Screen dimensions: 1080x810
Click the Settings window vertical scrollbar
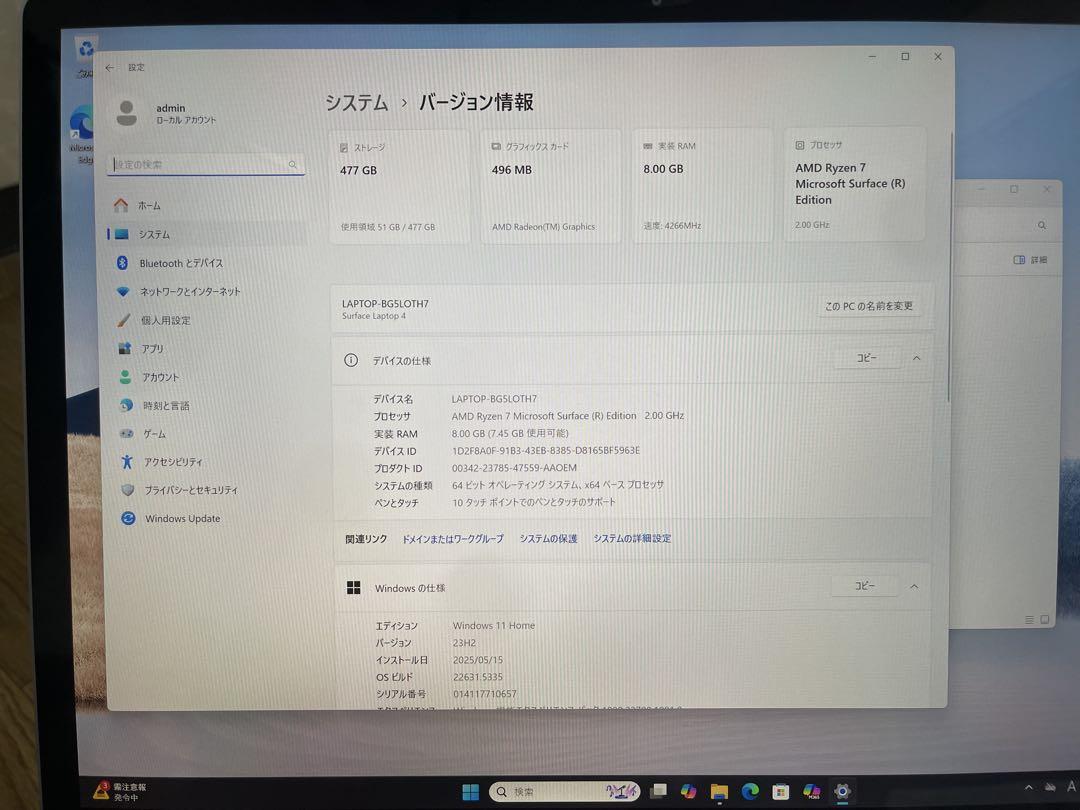click(950, 269)
